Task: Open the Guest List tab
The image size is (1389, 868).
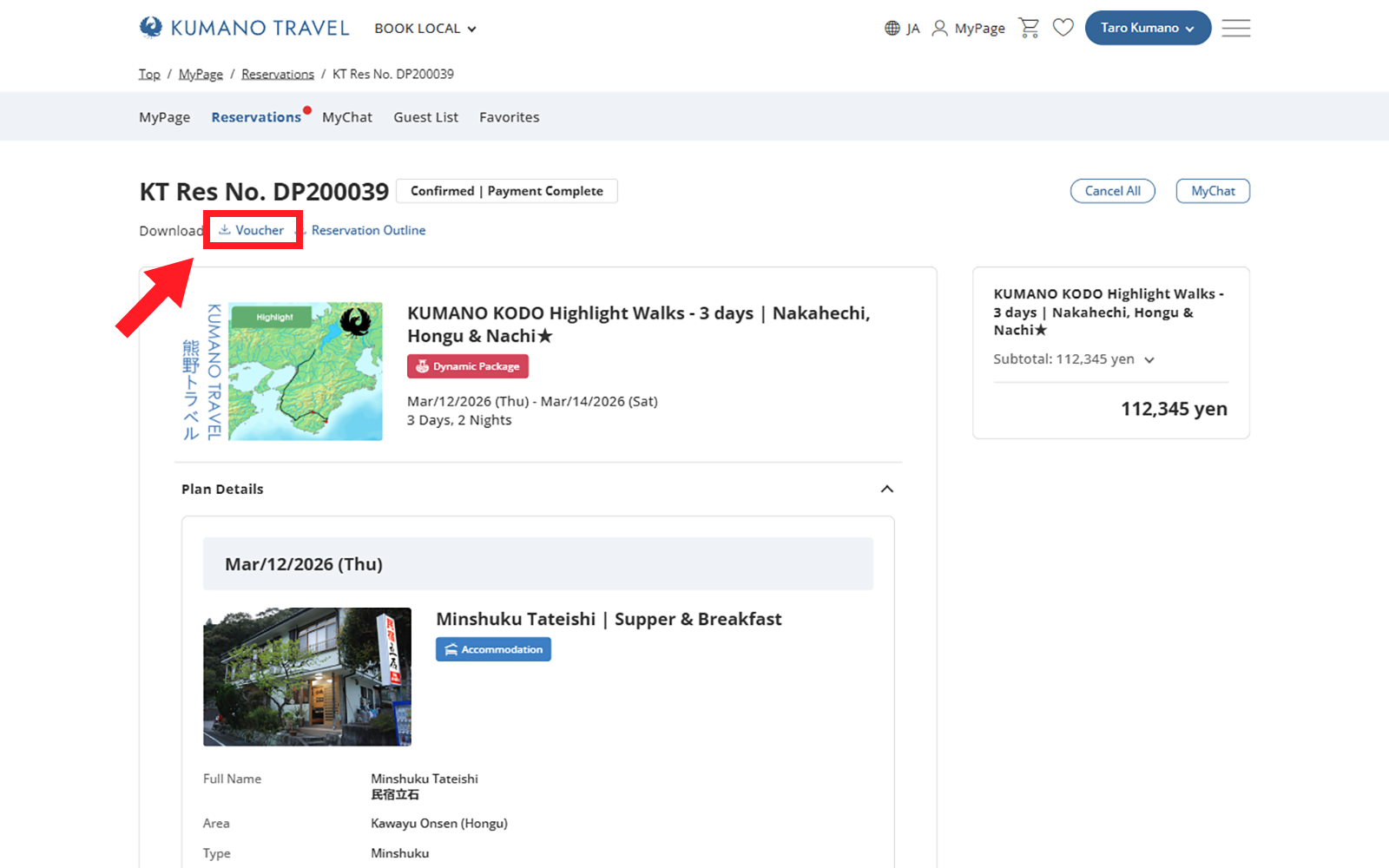Action: click(425, 117)
